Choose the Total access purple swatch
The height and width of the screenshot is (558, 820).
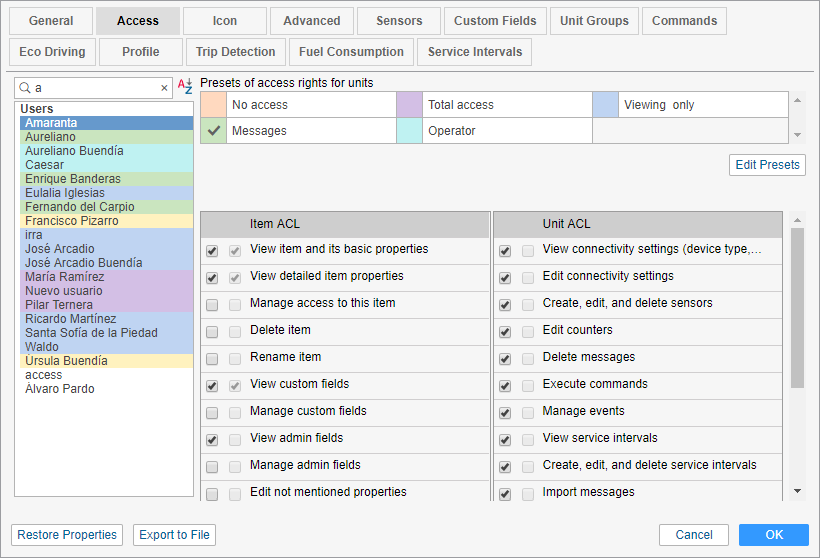tap(409, 105)
